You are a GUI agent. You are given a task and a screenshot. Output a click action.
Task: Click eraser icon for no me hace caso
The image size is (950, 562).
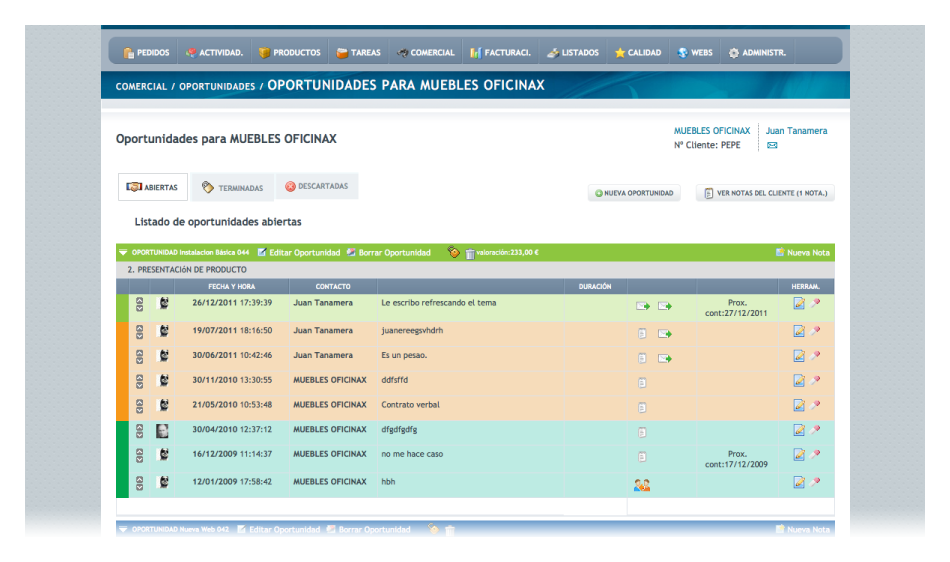pos(815,454)
